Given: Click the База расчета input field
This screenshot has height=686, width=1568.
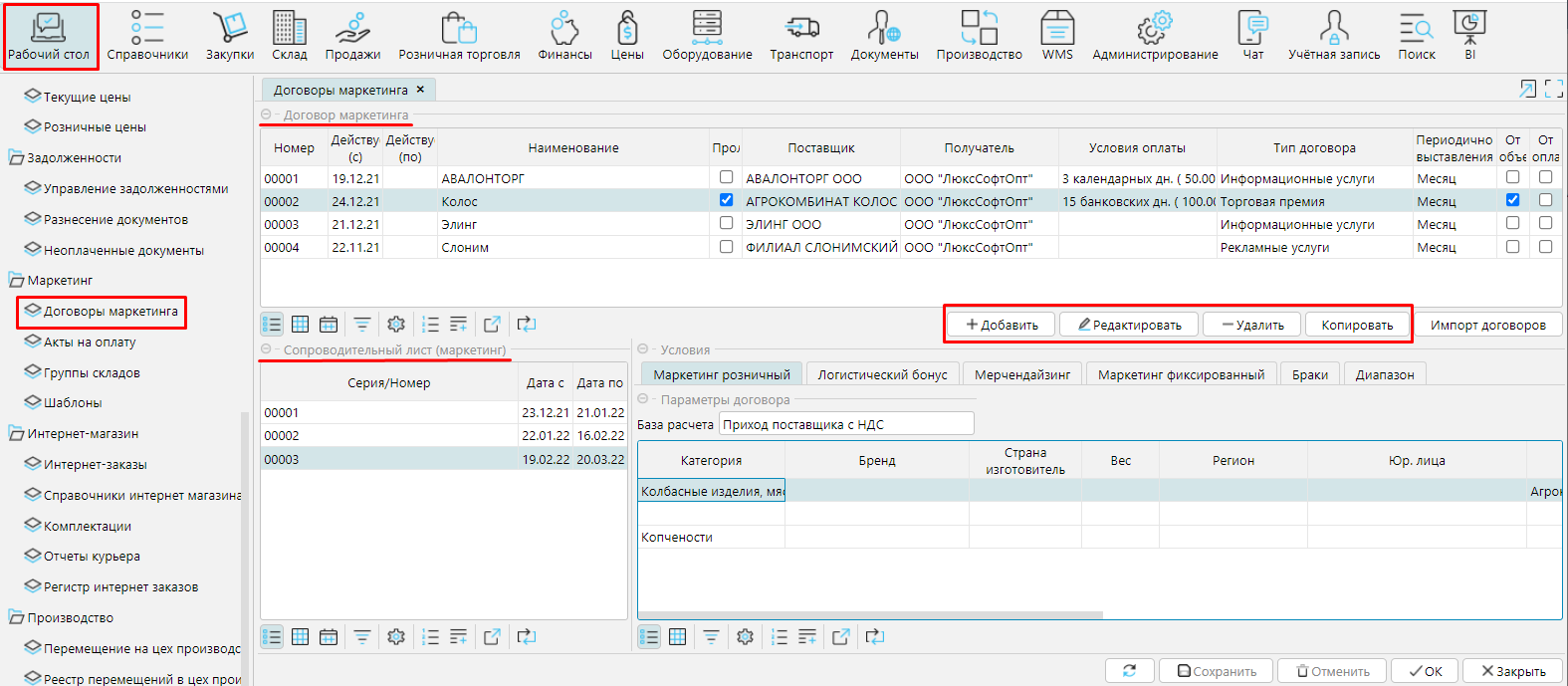Looking at the screenshot, I should (x=846, y=424).
